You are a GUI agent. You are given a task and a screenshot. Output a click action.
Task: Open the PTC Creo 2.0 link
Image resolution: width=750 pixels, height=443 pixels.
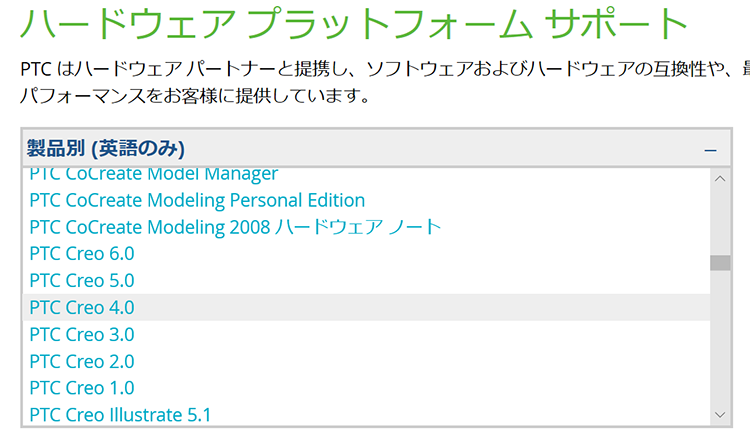click(82, 361)
